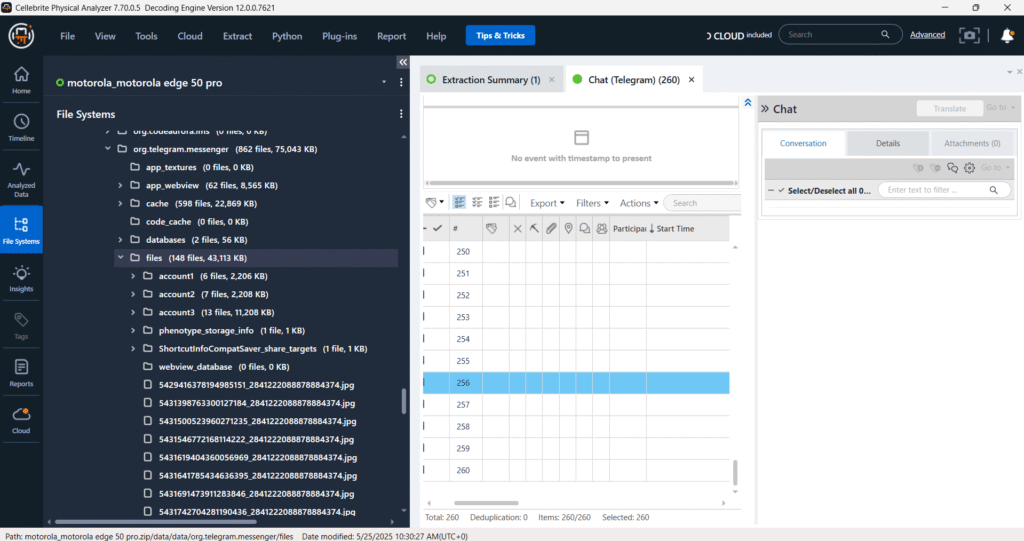
Task: Click the Tips & Tricks button
Action: coord(500,35)
